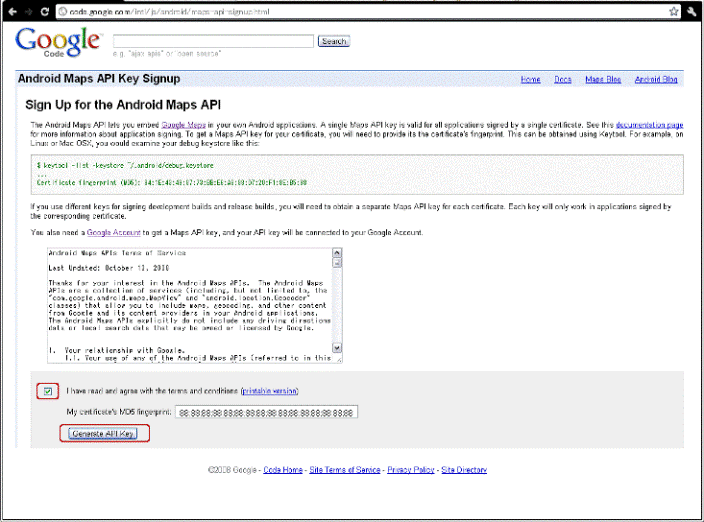Click the terms text area resize grip
704x522 pixels.
click(x=339, y=360)
